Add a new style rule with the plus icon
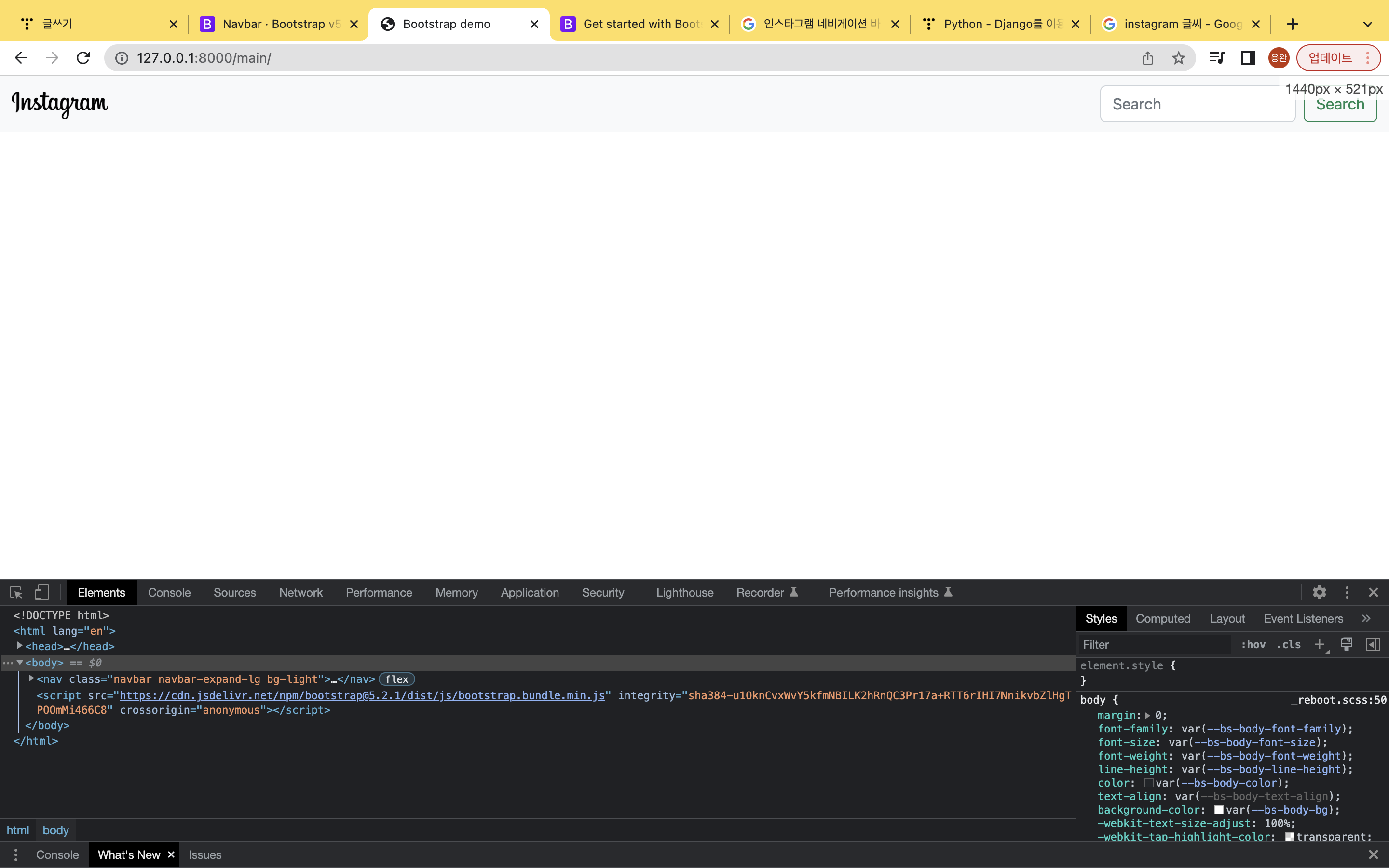The height and width of the screenshot is (868, 1389). click(1320, 645)
